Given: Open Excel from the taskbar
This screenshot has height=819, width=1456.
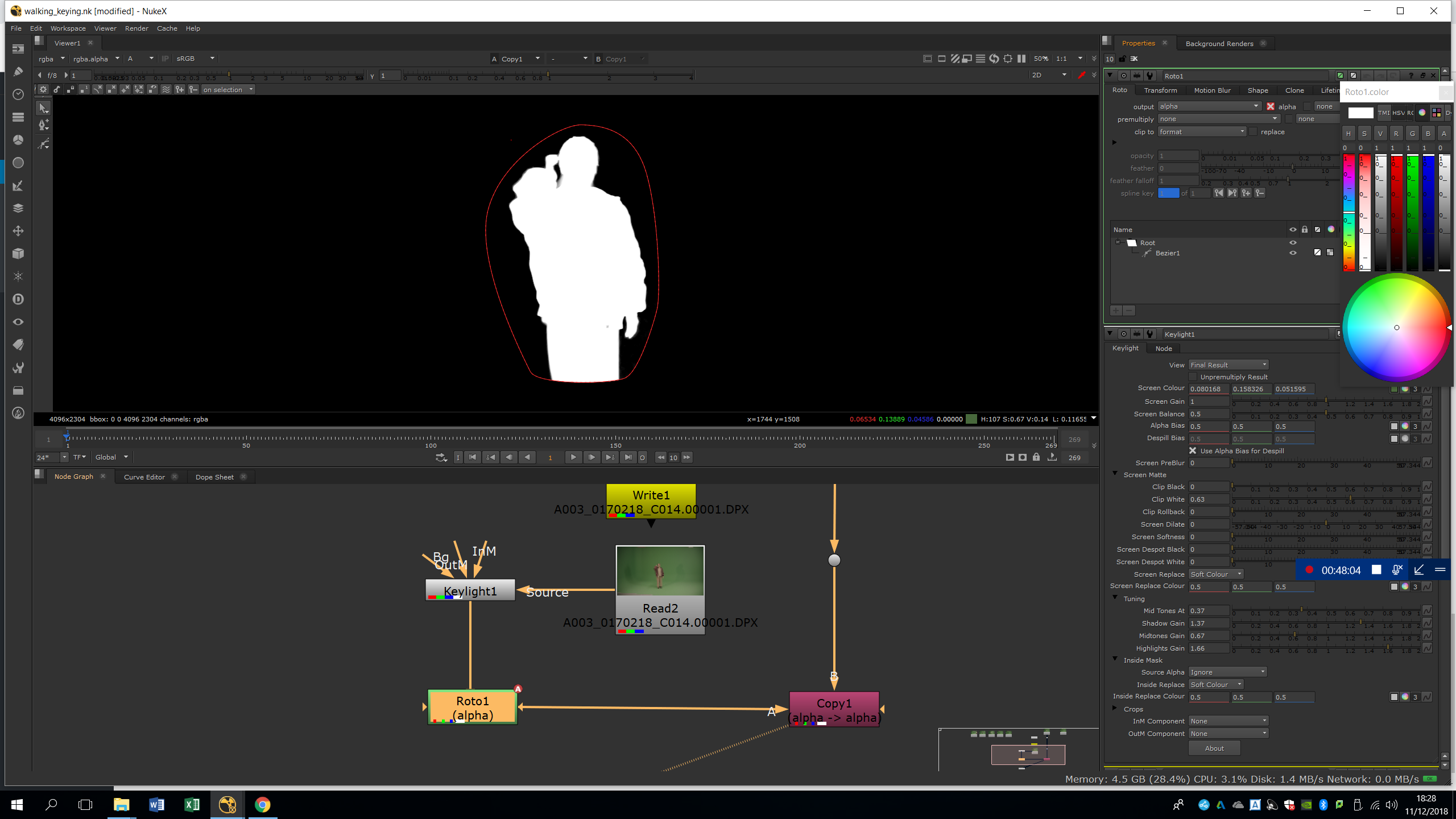Looking at the screenshot, I should 192,804.
